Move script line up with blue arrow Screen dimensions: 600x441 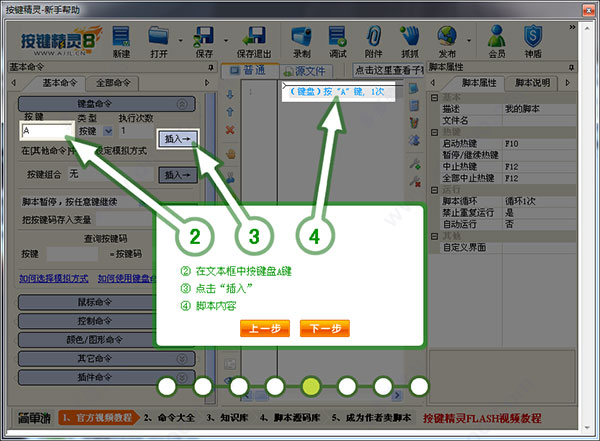point(230,112)
